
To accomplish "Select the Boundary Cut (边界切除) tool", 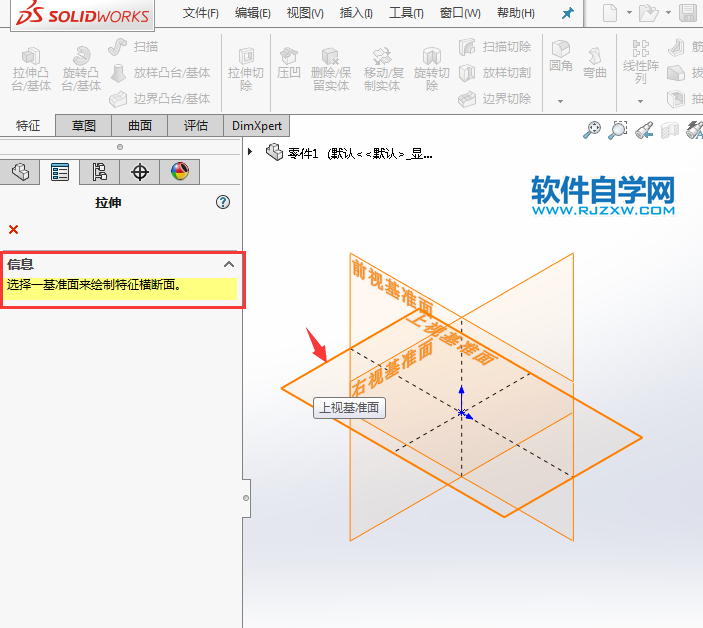I will (495, 99).
